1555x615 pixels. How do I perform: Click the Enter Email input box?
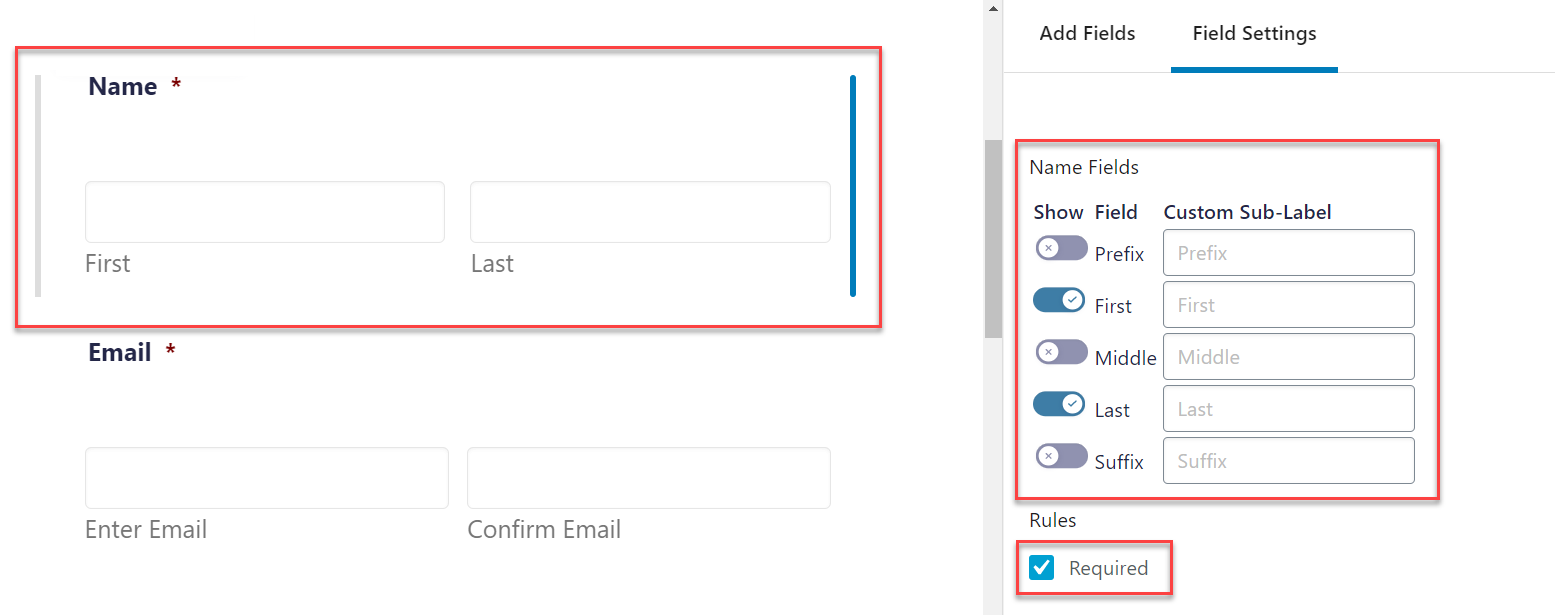click(267, 478)
